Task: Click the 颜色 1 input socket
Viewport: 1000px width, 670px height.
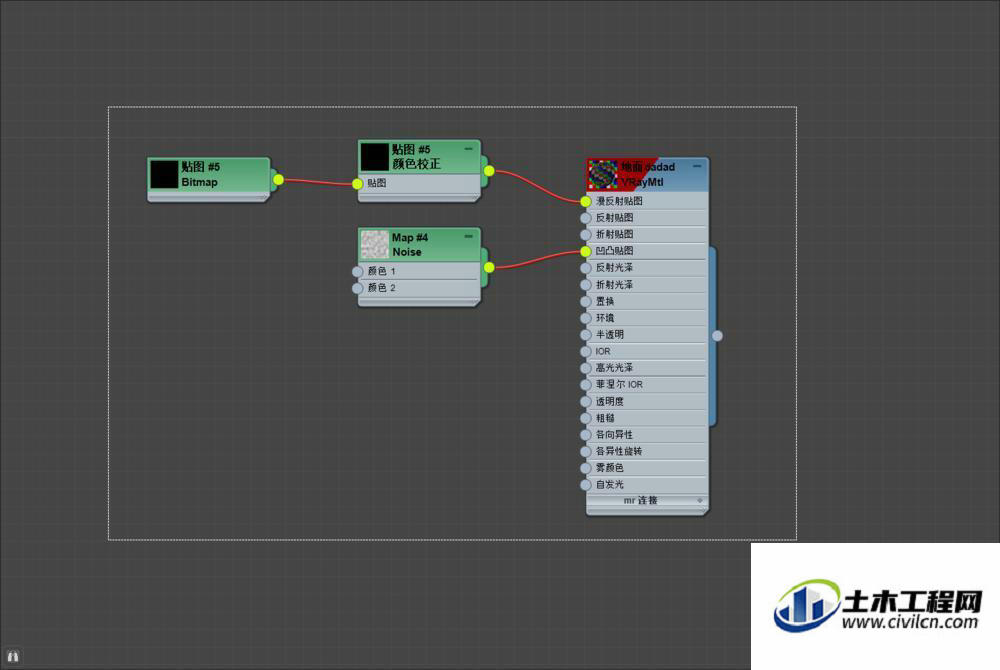Action: coord(357,272)
